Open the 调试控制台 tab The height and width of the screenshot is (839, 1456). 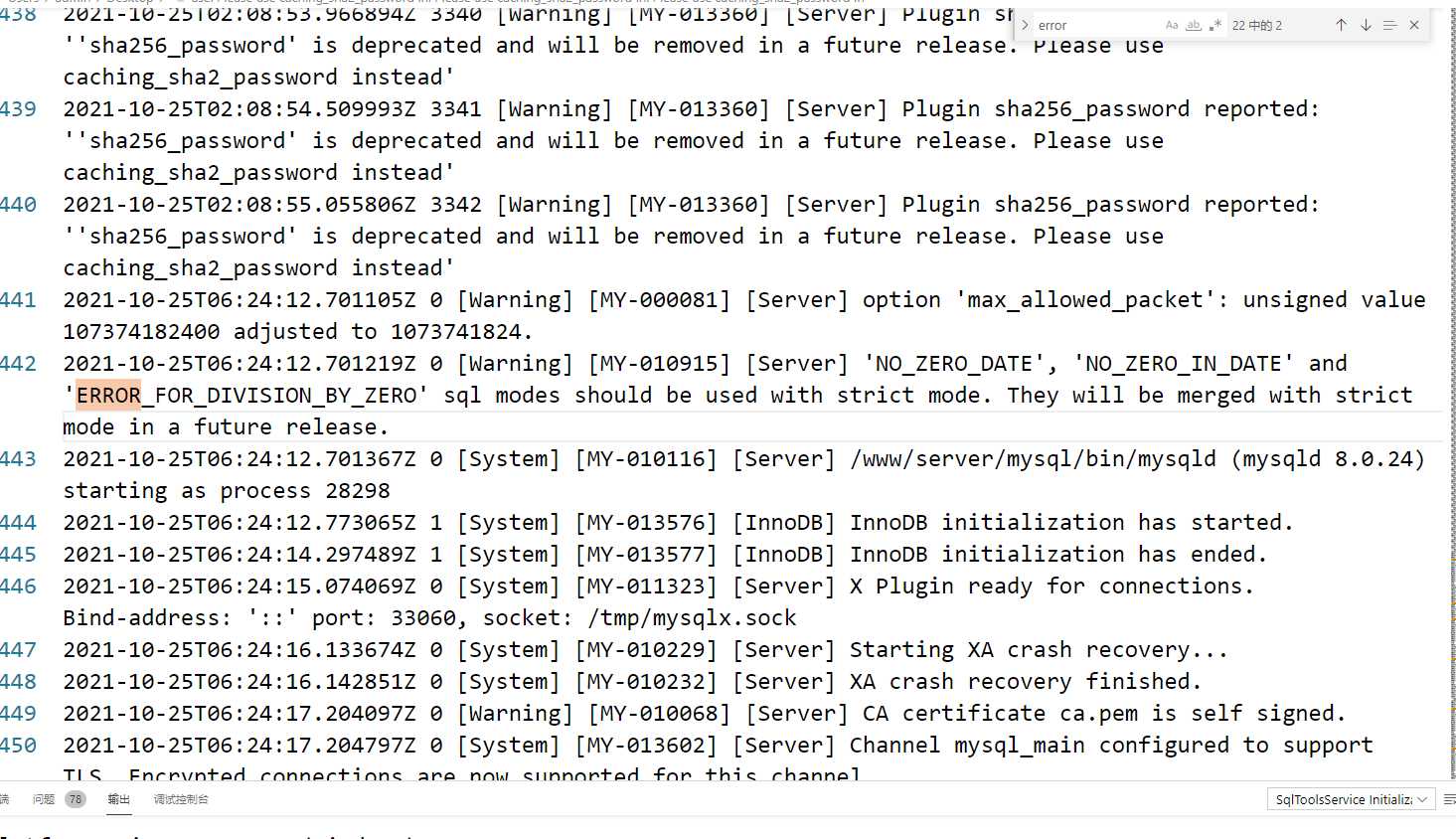point(181,799)
